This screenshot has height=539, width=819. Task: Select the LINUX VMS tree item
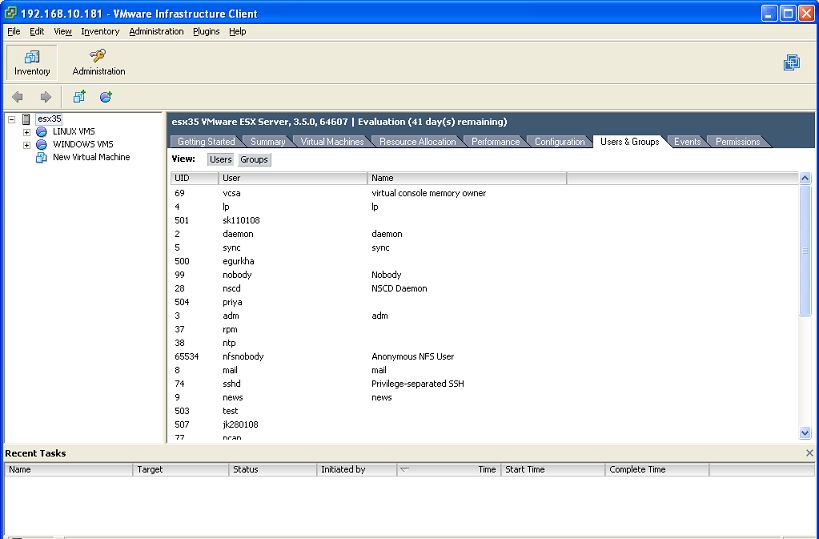click(x=74, y=132)
